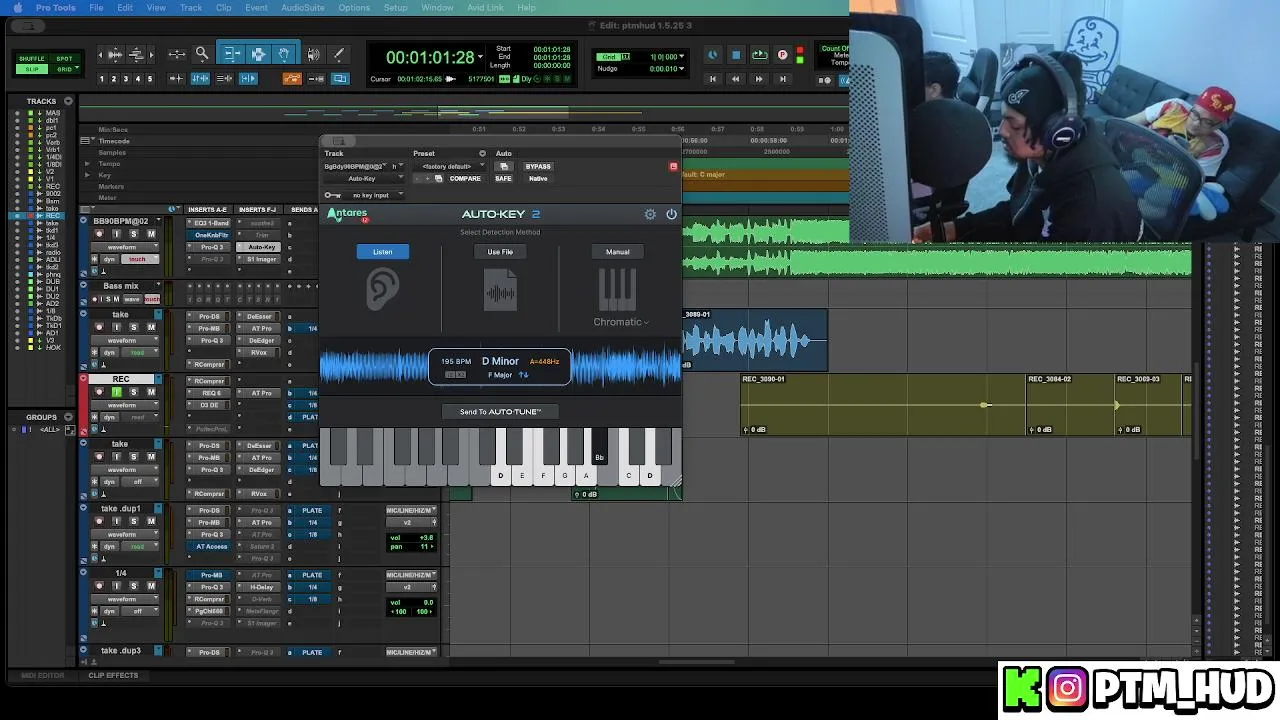Open the Track menu
Viewport: 1280px width, 720px height.
191,8
